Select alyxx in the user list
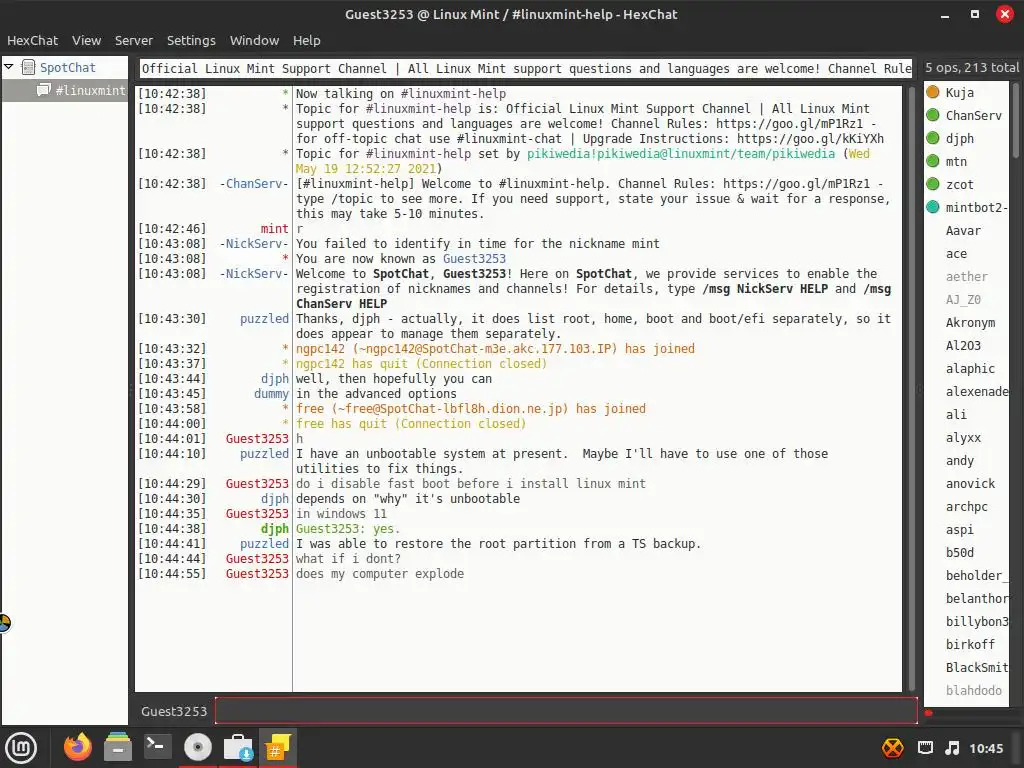The width and height of the screenshot is (1024, 768). [x=963, y=438]
